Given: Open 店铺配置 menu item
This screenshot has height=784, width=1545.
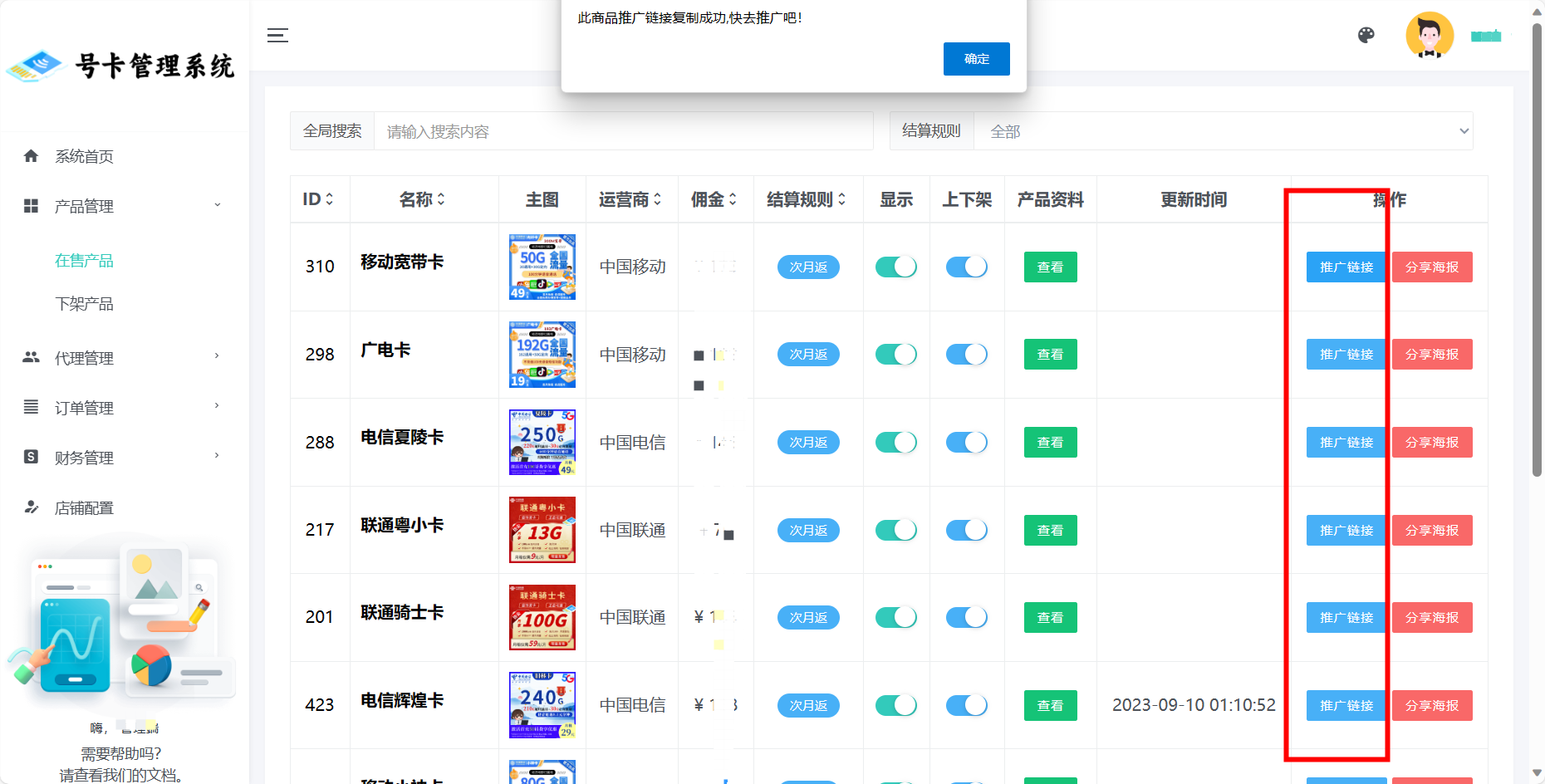Looking at the screenshot, I should pos(84,507).
